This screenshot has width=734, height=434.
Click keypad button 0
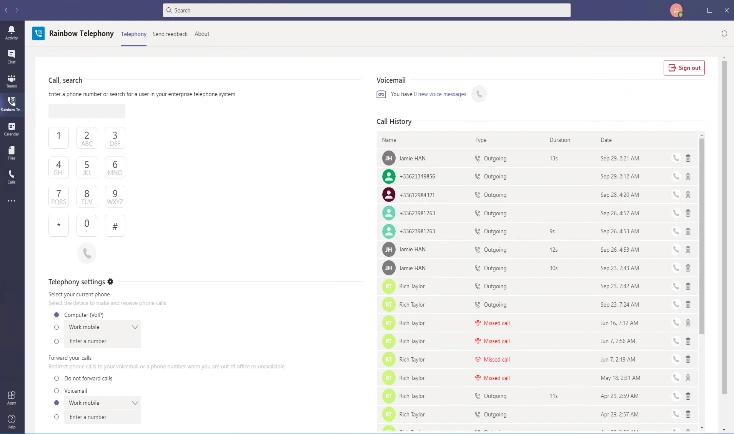[x=87, y=226]
